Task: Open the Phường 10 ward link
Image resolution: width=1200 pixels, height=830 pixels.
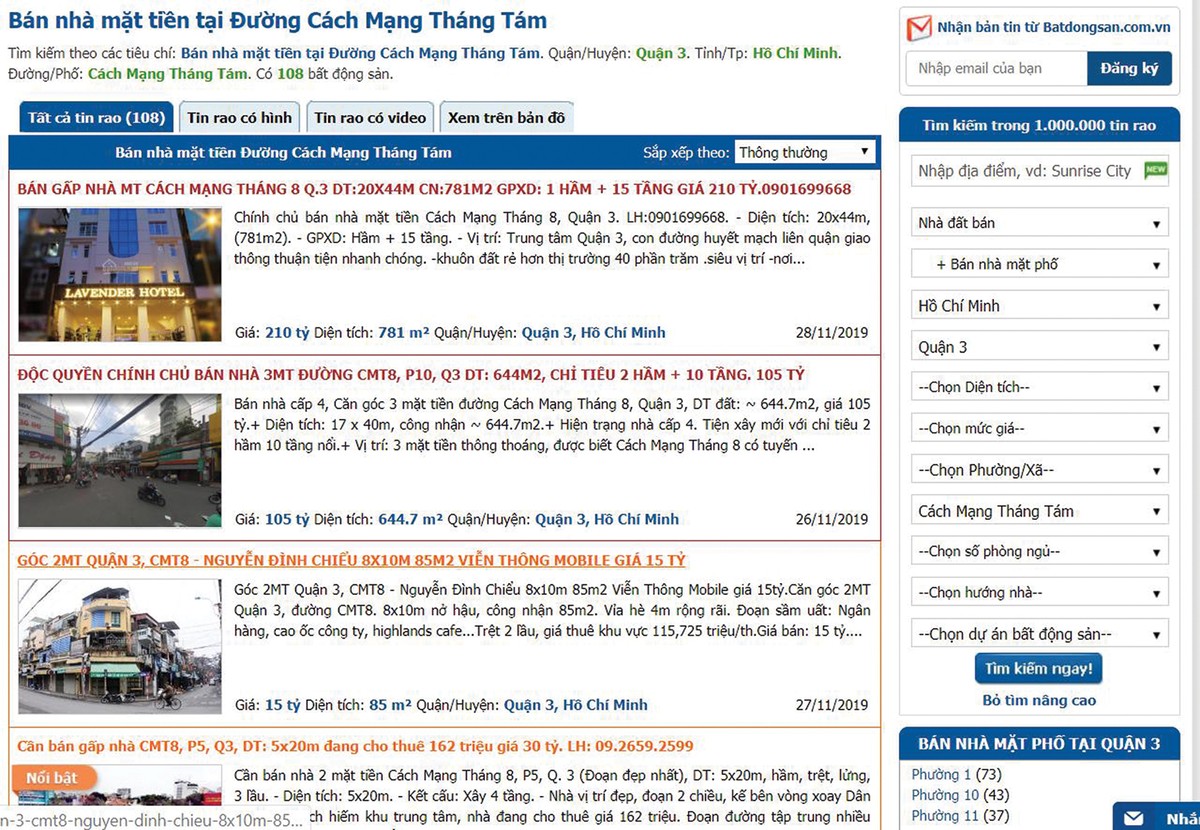Action: coord(931,795)
